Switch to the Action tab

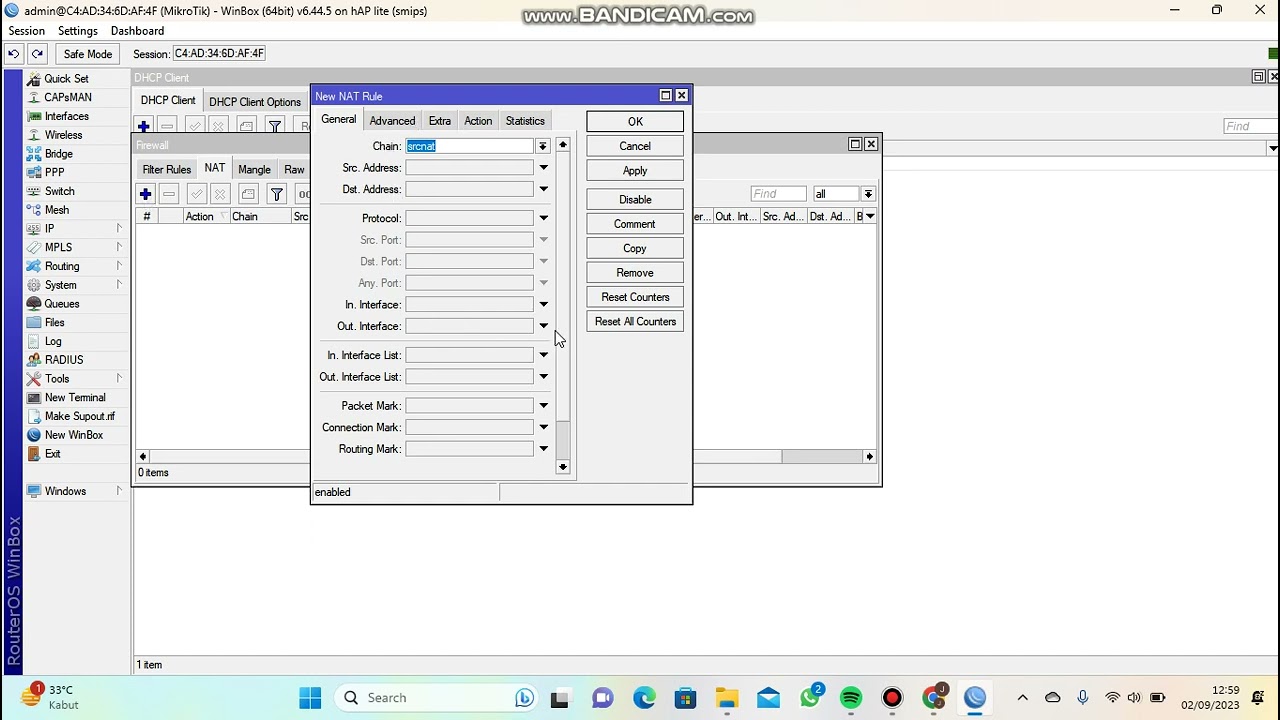point(478,121)
